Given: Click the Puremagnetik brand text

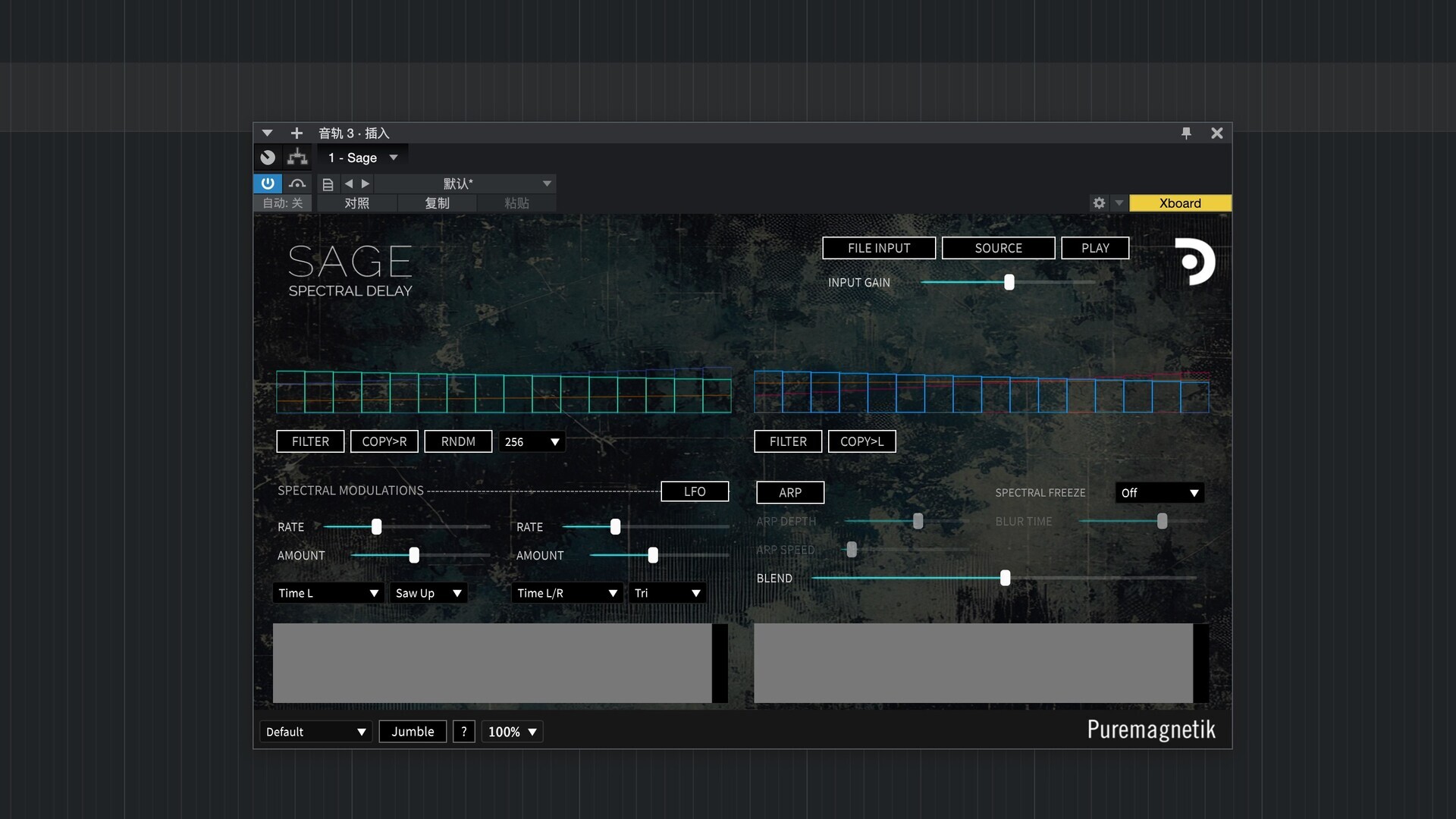Looking at the screenshot, I should click(x=1151, y=730).
